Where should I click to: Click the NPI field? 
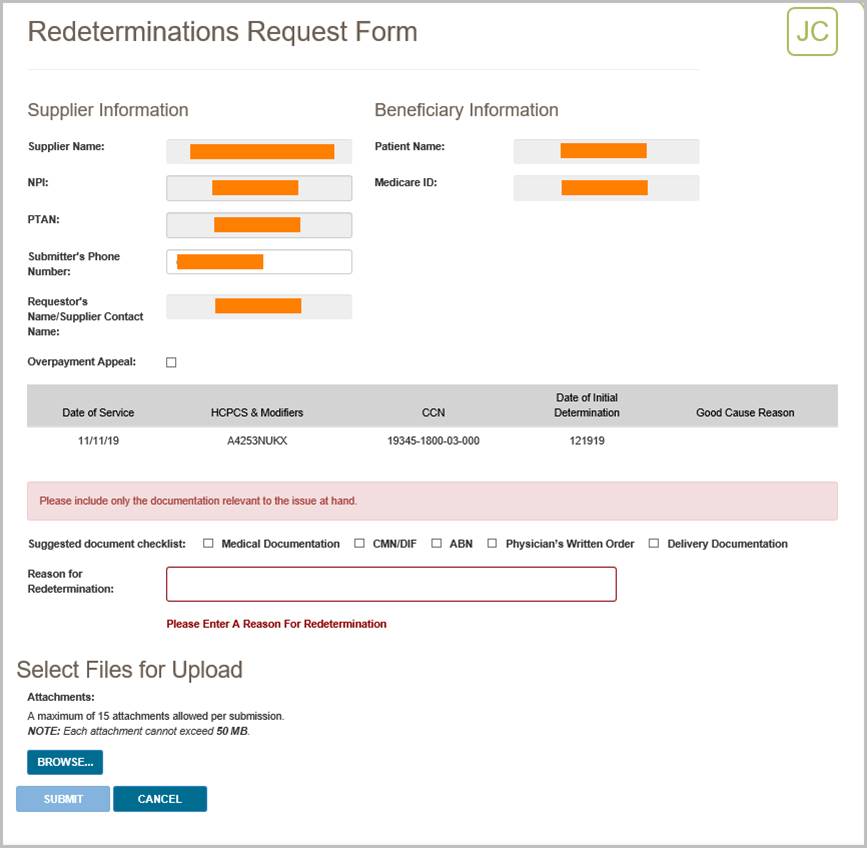click(x=258, y=187)
